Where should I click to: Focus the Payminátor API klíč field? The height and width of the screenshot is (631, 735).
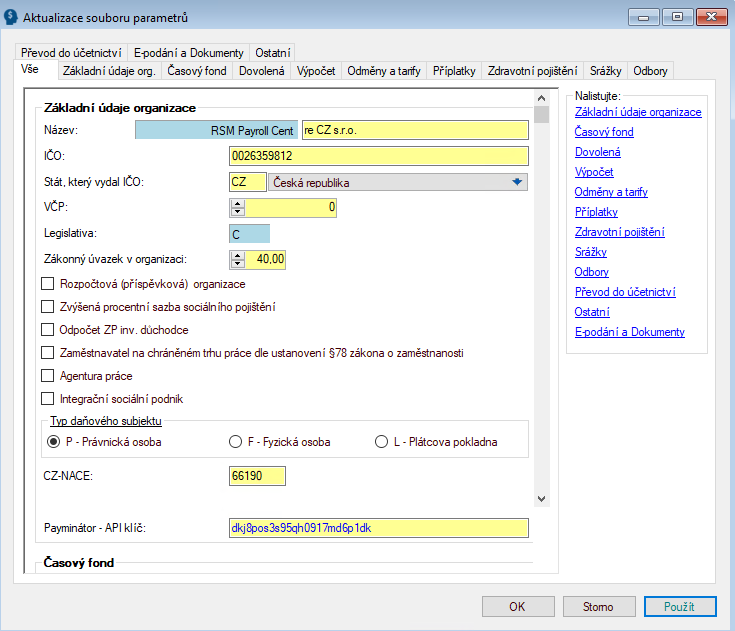tap(378, 527)
